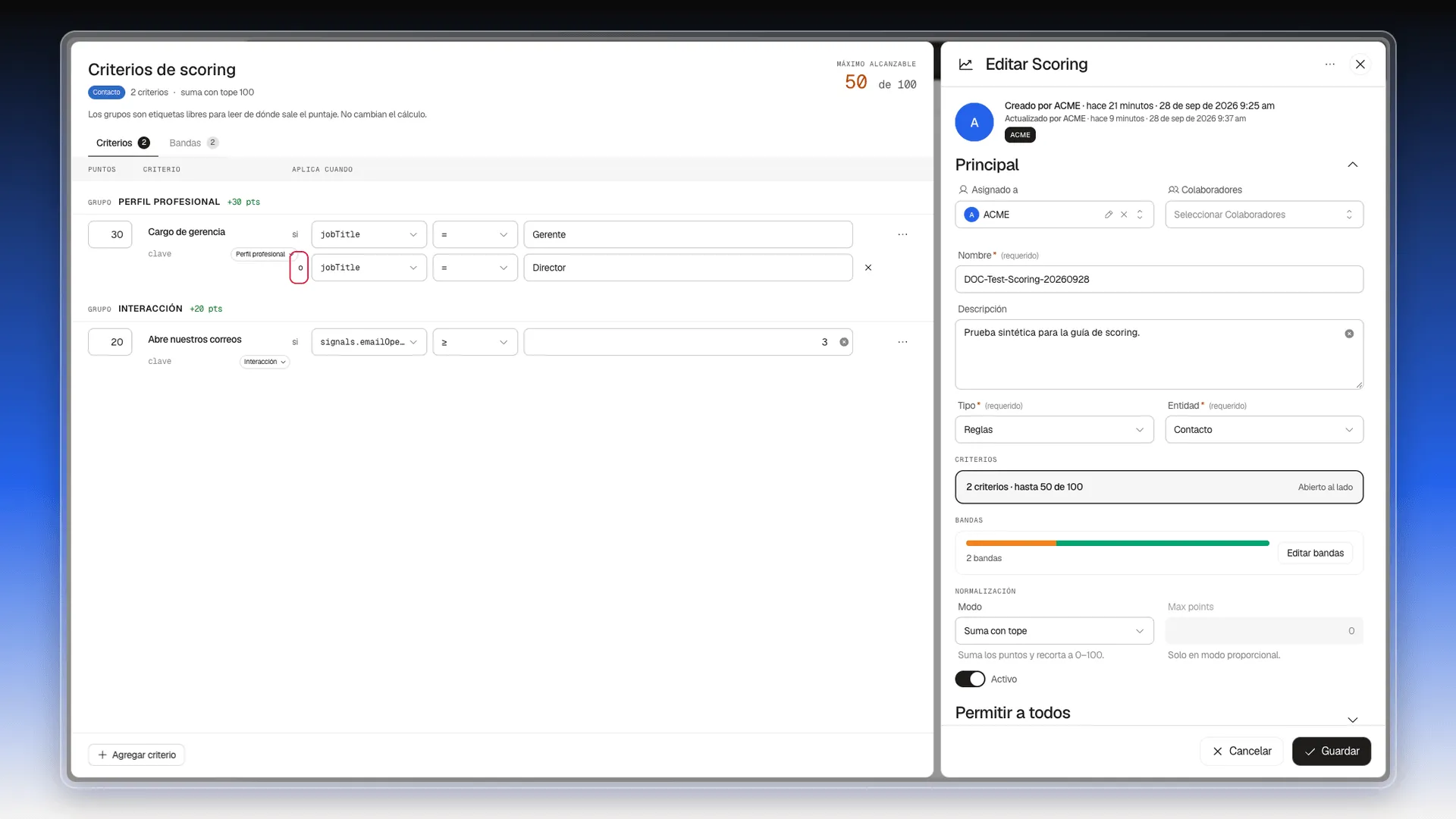Open the Entidad dropdown showing Contacto

[1264, 429]
